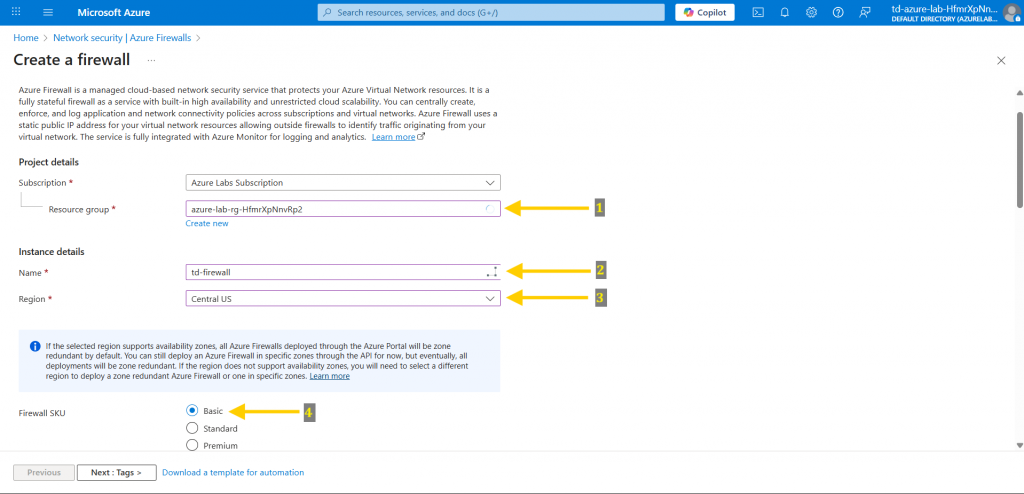The width and height of the screenshot is (1024, 494).
Task: Open the Azure apps grid icon
Action: point(16,12)
